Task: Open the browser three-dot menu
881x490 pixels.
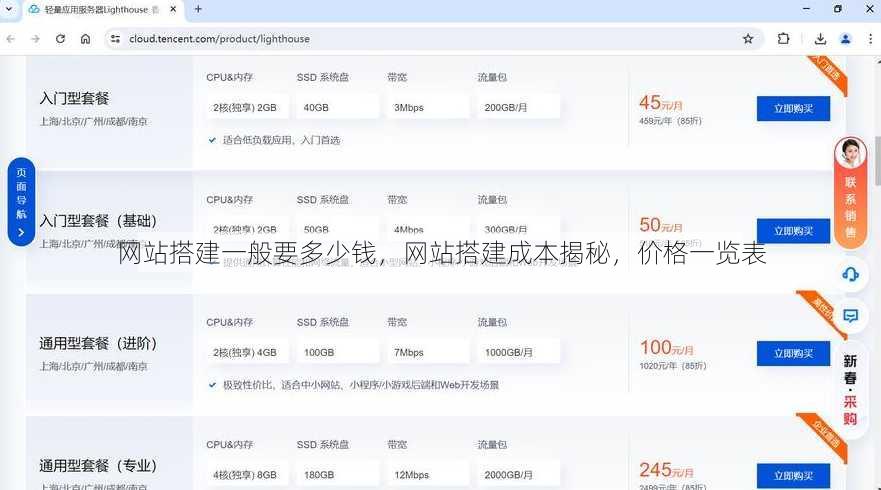Action: [x=870, y=39]
